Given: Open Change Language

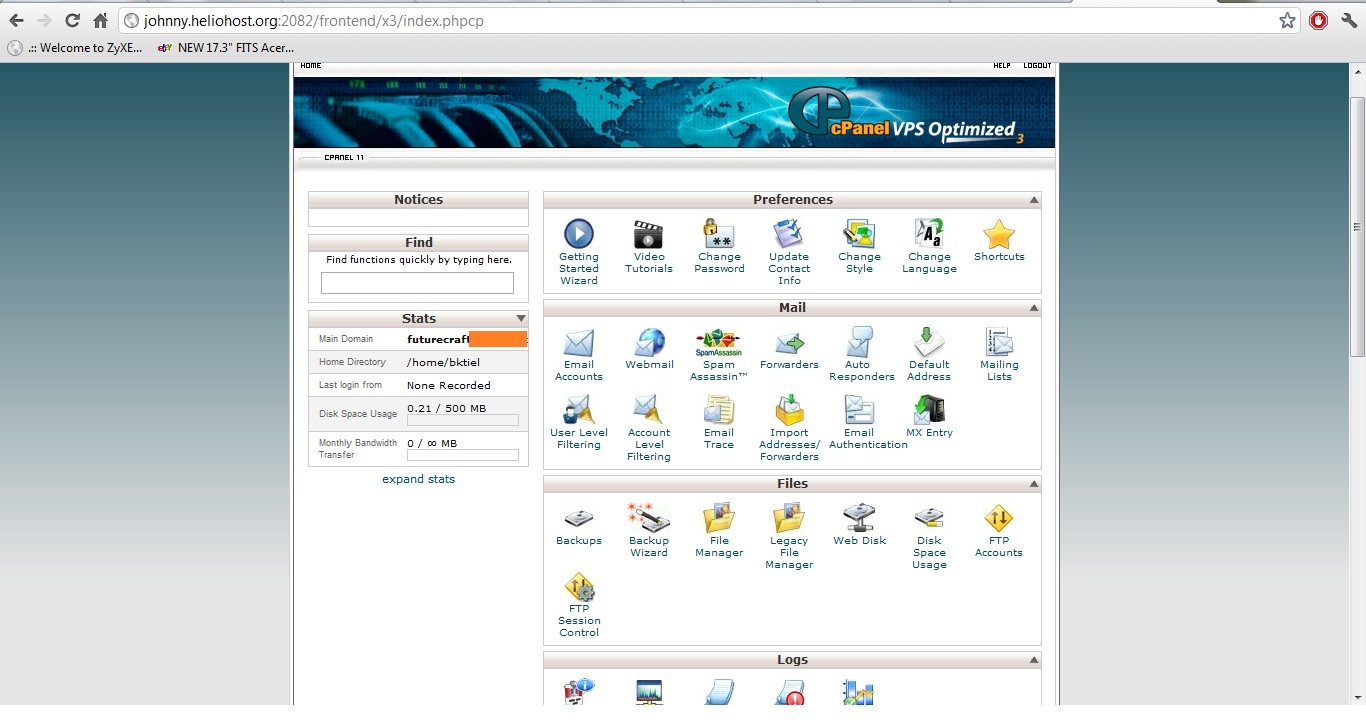Looking at the screenshot, I should point(929,247).
